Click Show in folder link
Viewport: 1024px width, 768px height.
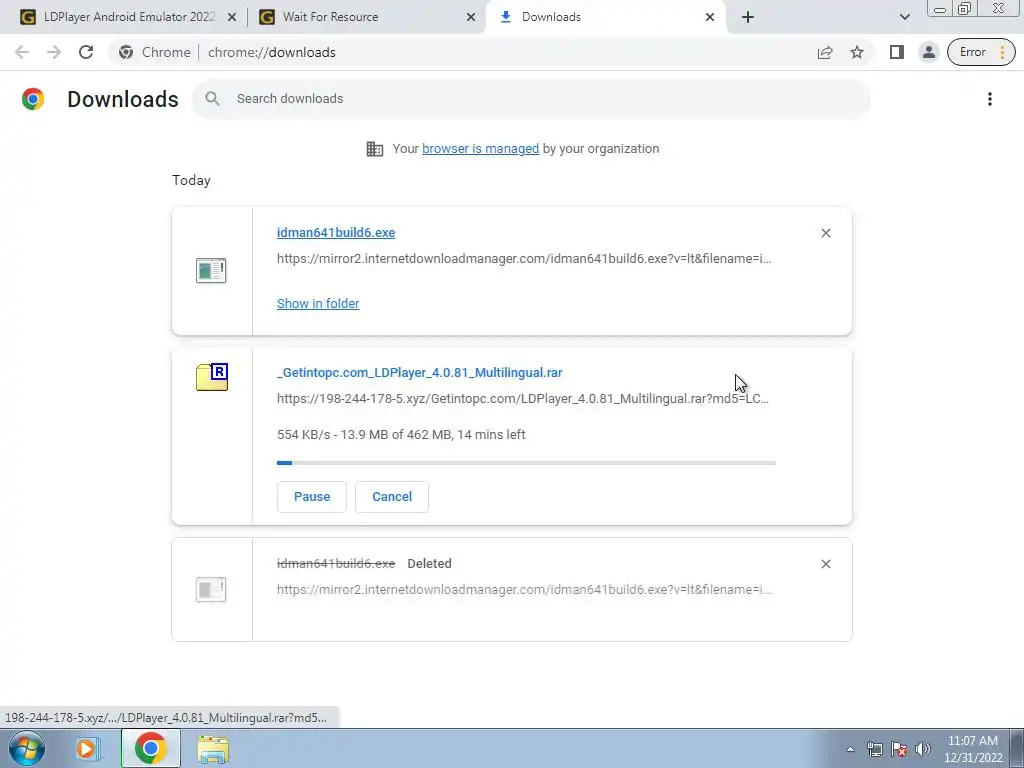point(318,304)
